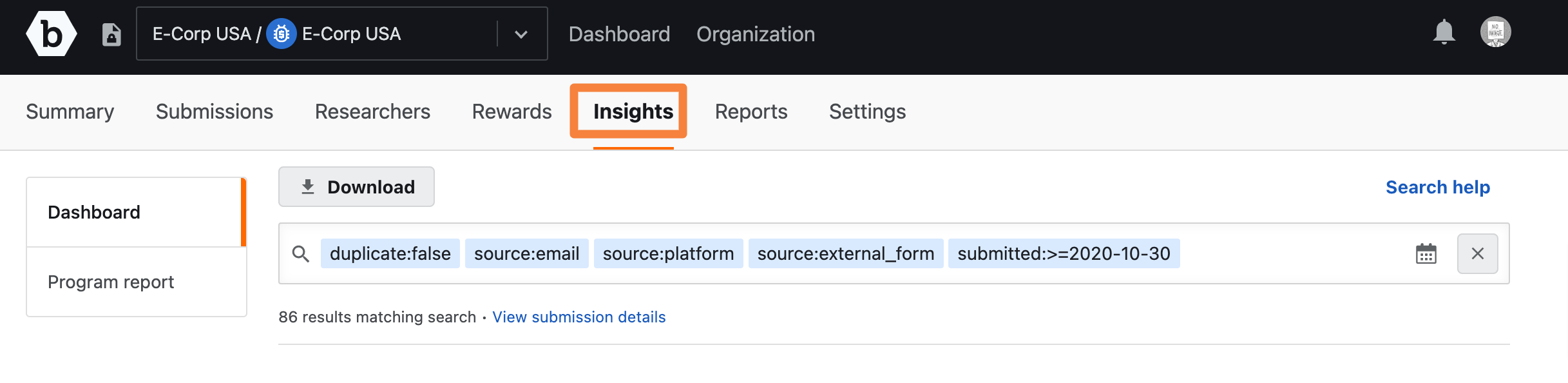Open the Settings tab

[x=867, y=112]
